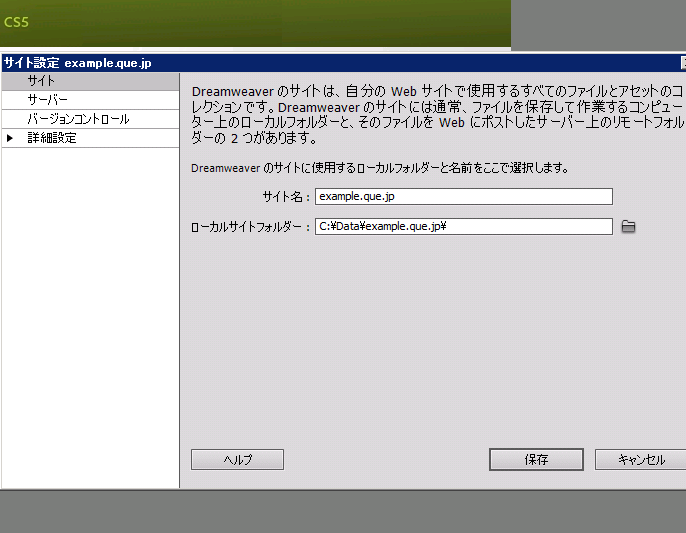Viewport: 686px width, 533px height.
Task: Expand the 詳細設定 triangle
Action: pos(10,138)
